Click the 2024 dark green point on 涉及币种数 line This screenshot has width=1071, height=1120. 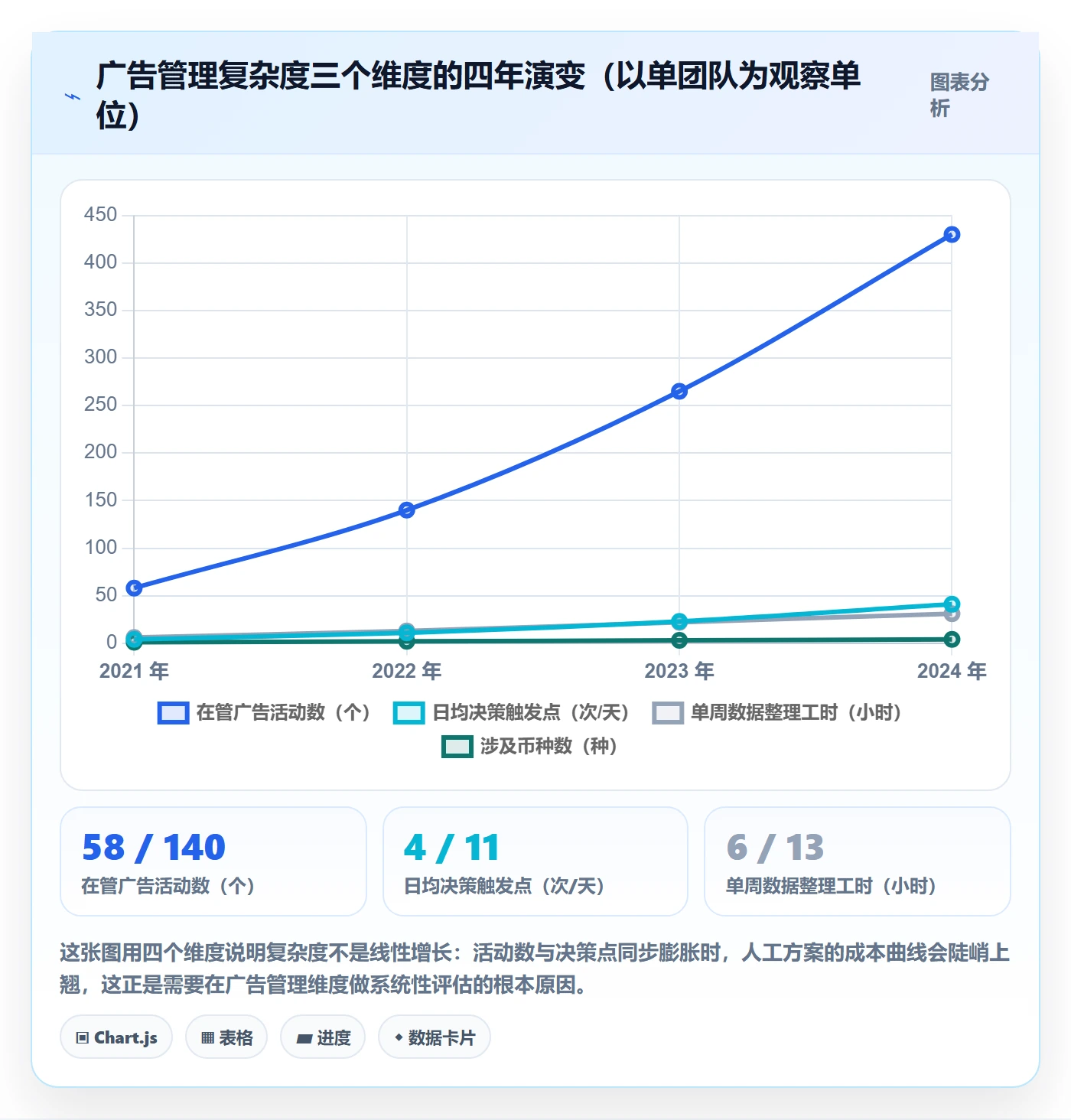point(952,640)
